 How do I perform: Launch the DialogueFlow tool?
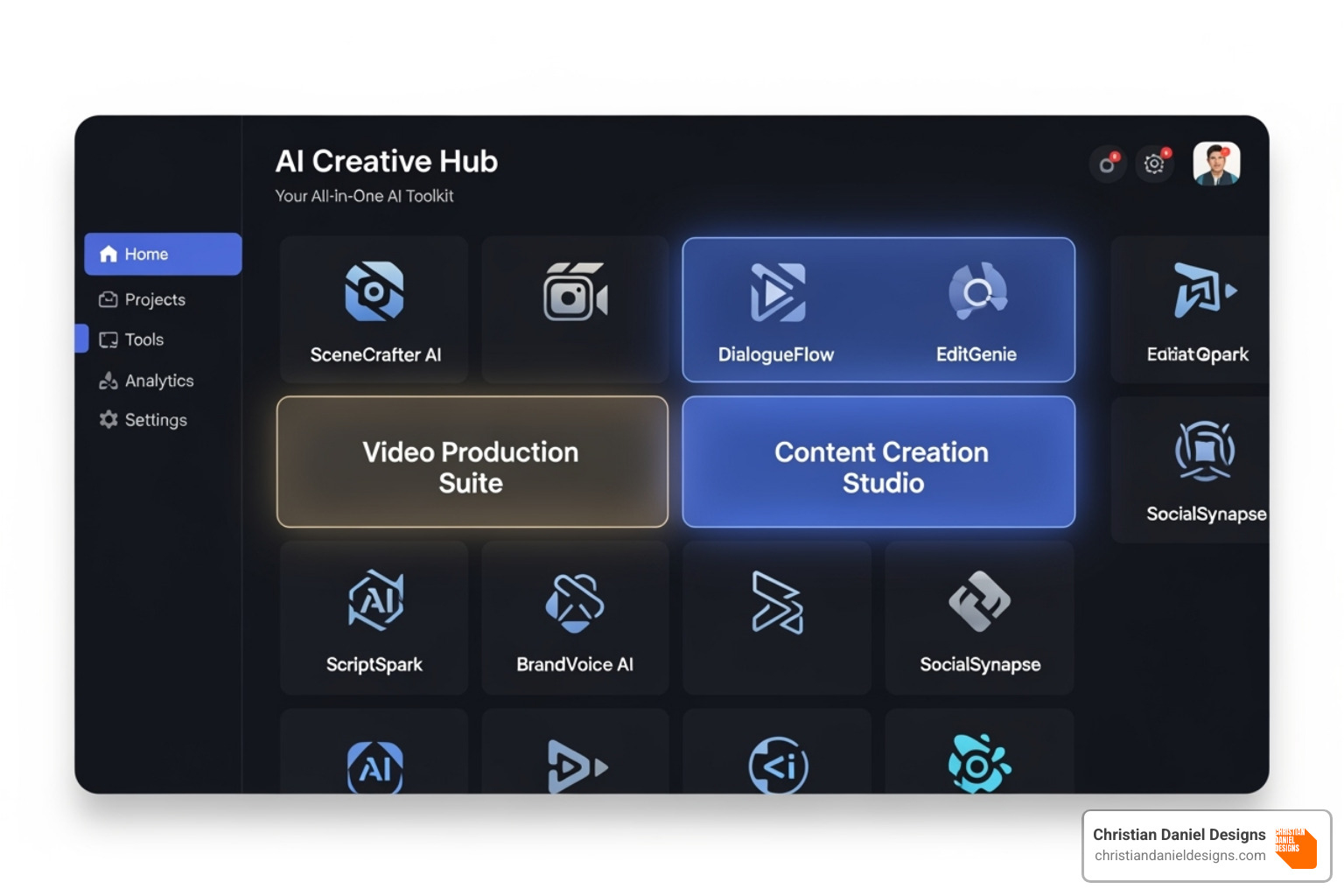point(777,293)
